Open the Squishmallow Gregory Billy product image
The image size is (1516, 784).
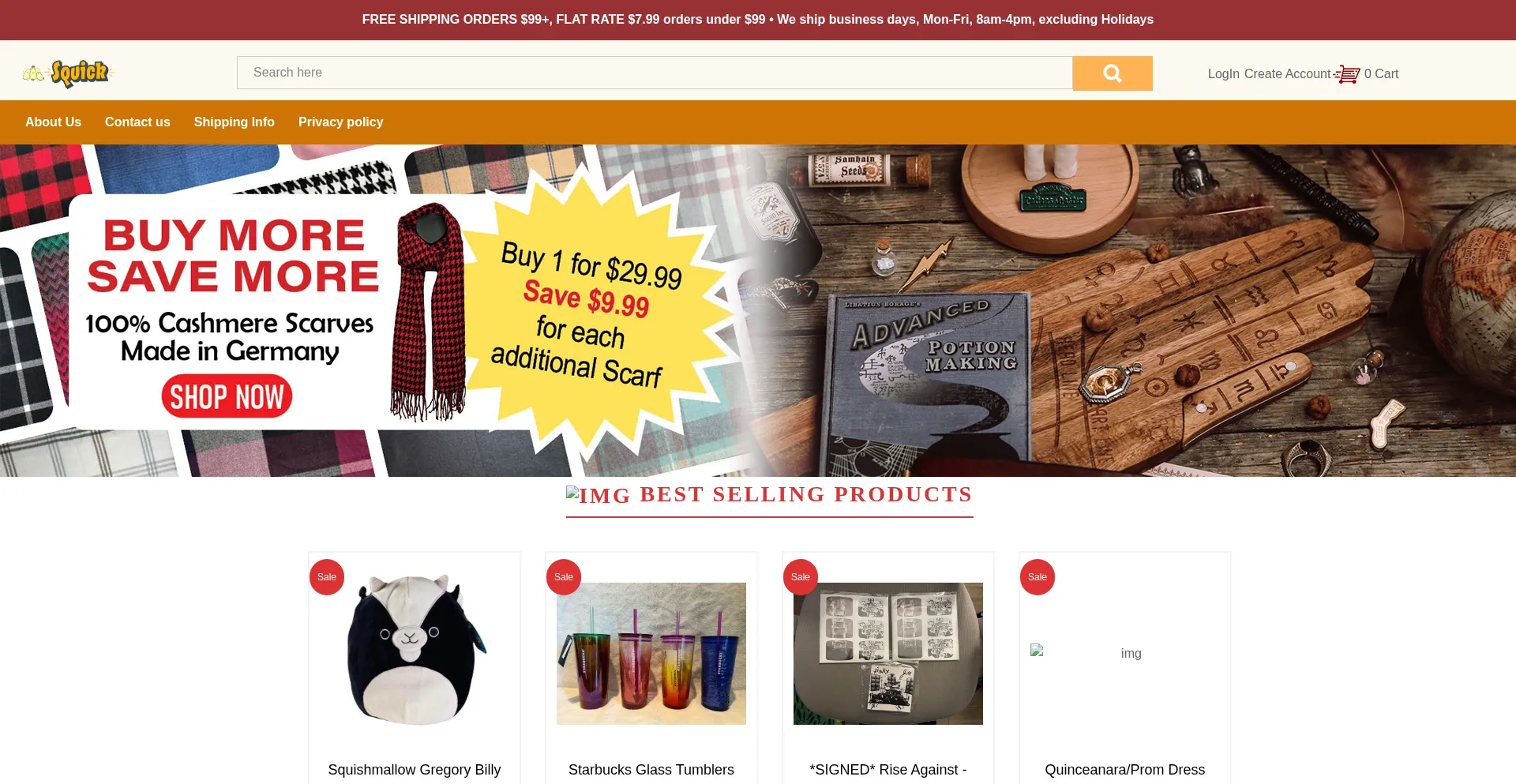pyautogui.click(x=415, y=650)
